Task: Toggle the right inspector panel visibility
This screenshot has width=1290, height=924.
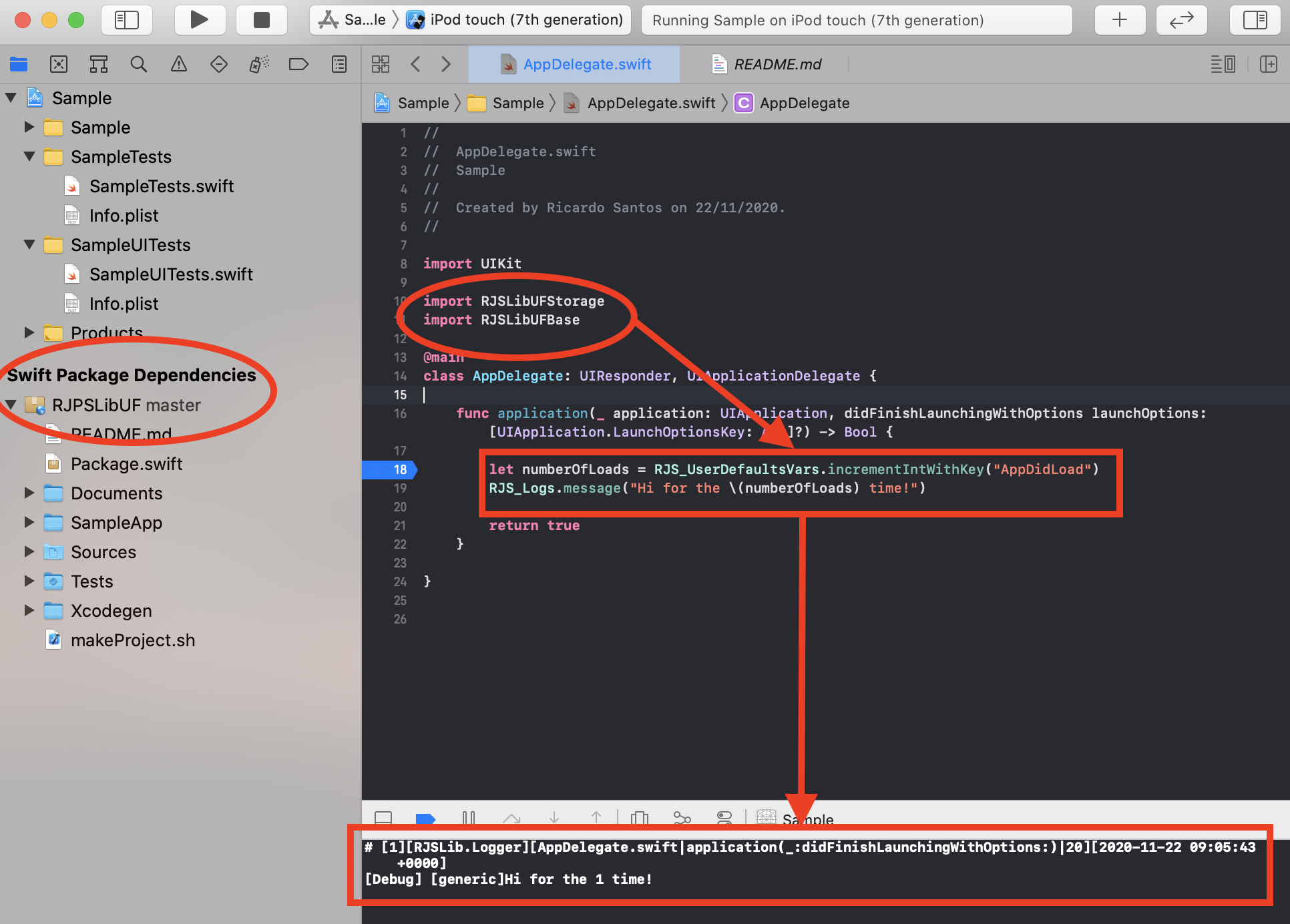Action: (1255, 20)
